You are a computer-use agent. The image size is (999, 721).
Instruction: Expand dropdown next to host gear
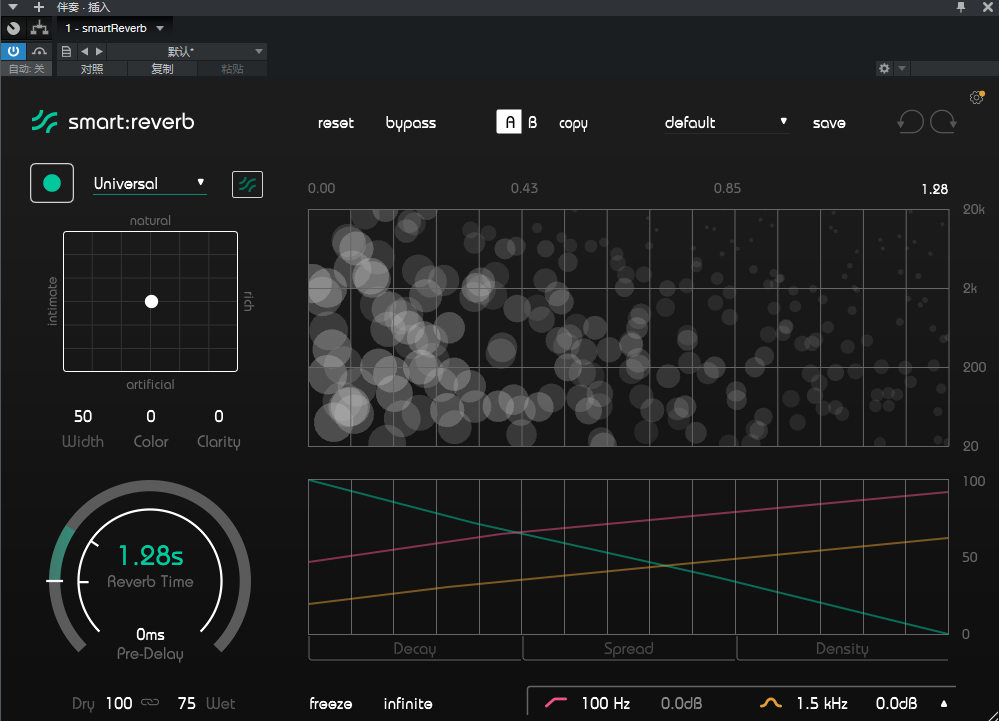[x=902, y=68]
